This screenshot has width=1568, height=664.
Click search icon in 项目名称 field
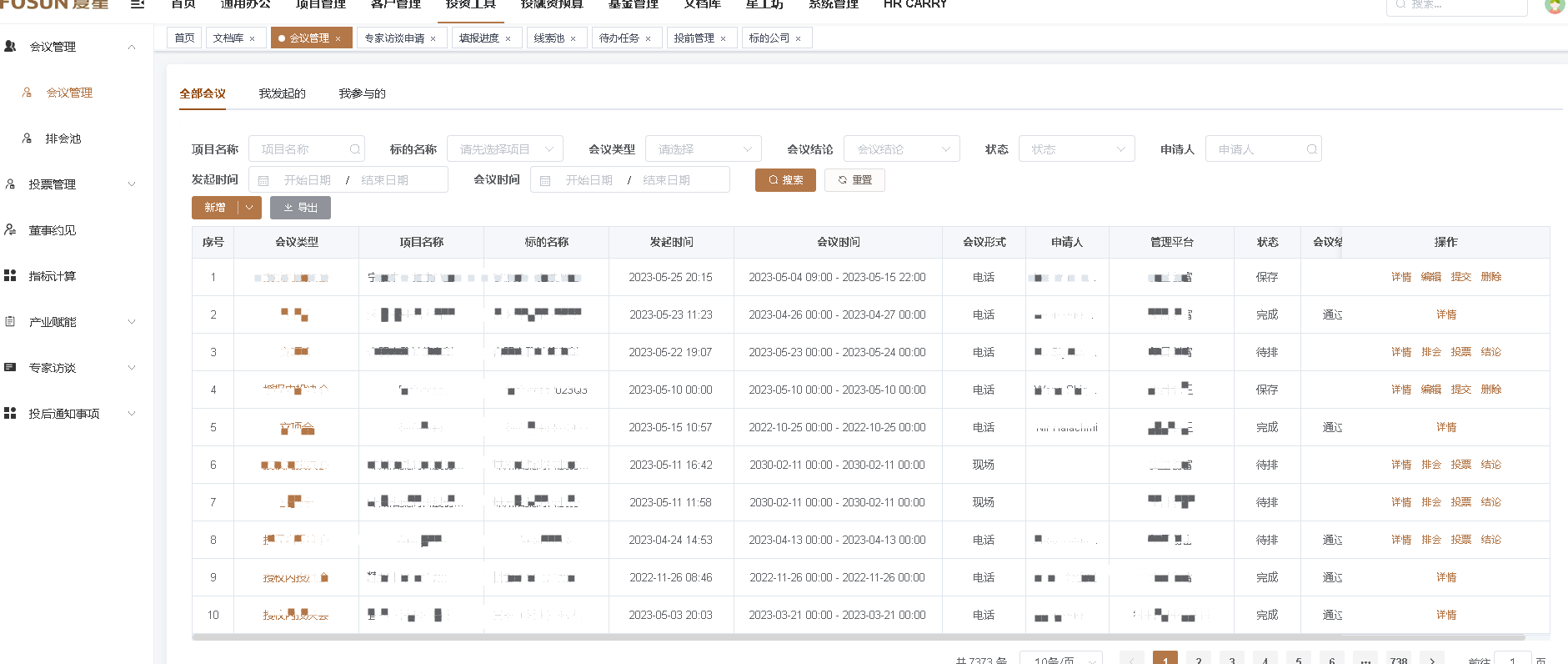pyautogui.click(x=354, y=149)
